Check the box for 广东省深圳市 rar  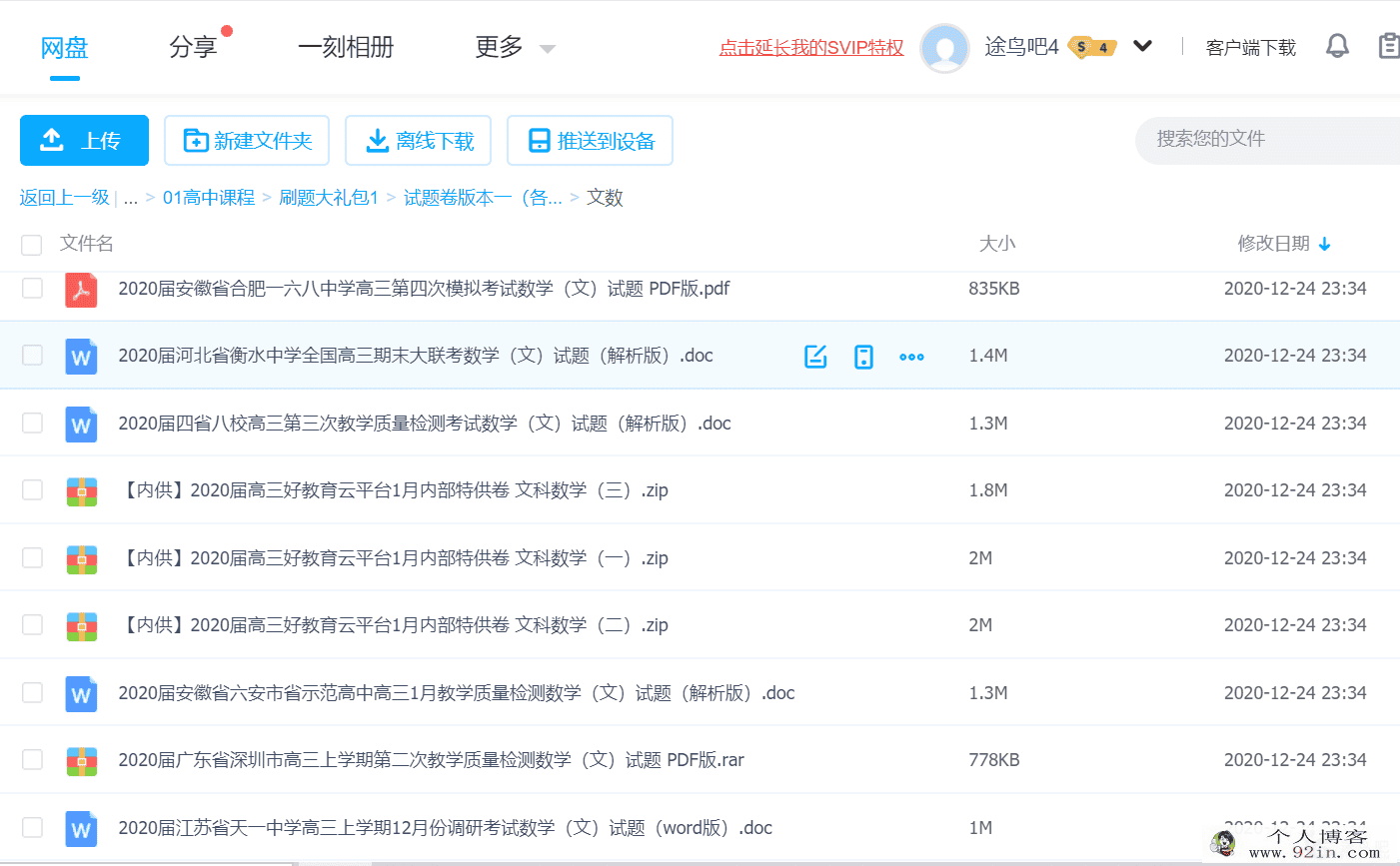coord(32,759)
